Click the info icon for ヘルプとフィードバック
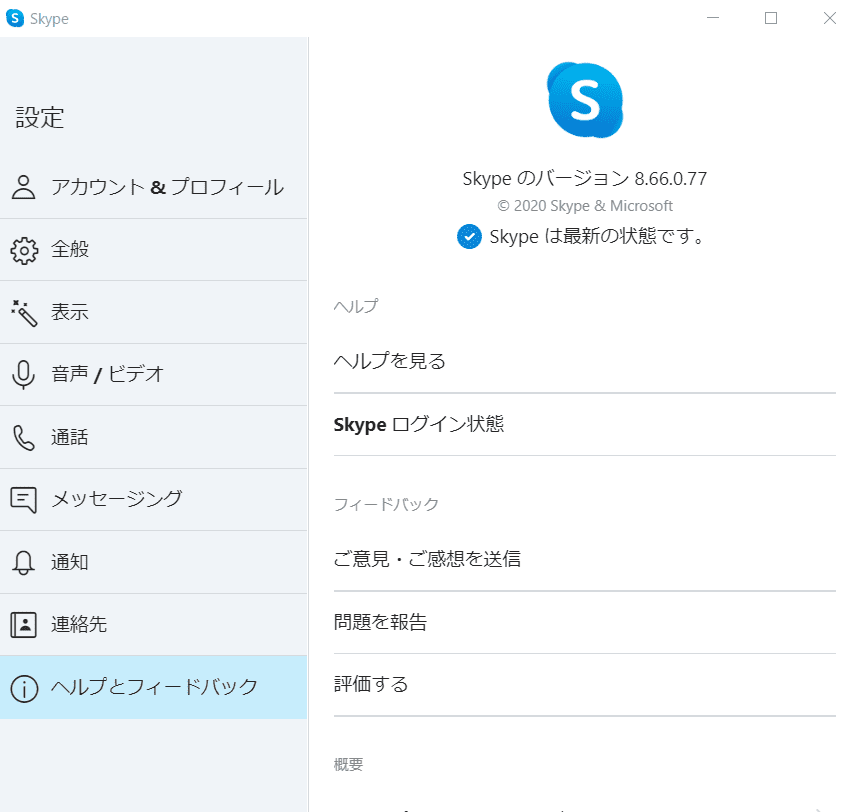The width and height of the screenshot is (855, 812). [x=24, y=687]
